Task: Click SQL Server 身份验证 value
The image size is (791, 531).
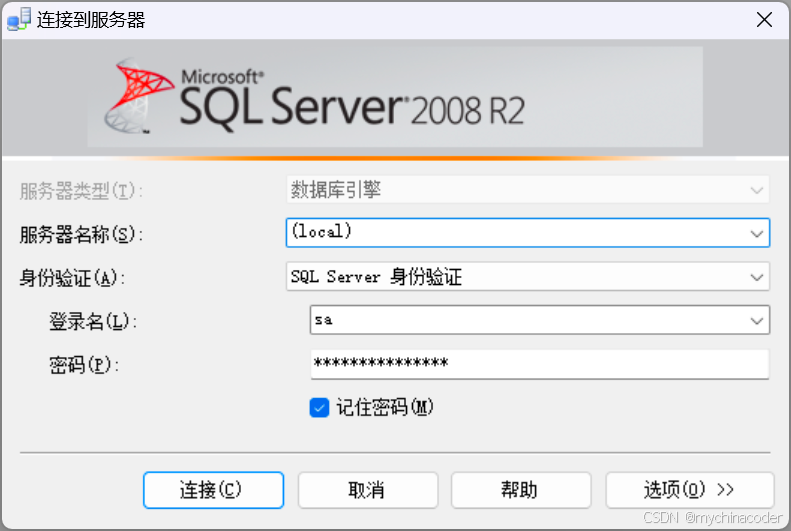Action: (x=376, y=277)
